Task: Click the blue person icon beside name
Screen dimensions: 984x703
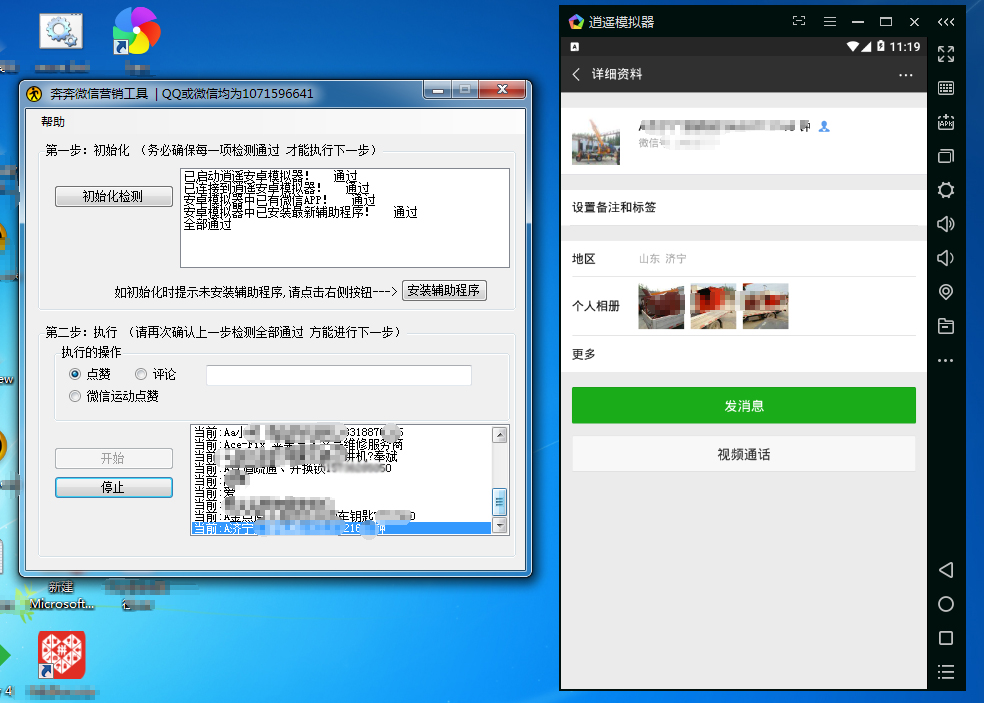Action: pyautogui.click(x=824, y=127)
